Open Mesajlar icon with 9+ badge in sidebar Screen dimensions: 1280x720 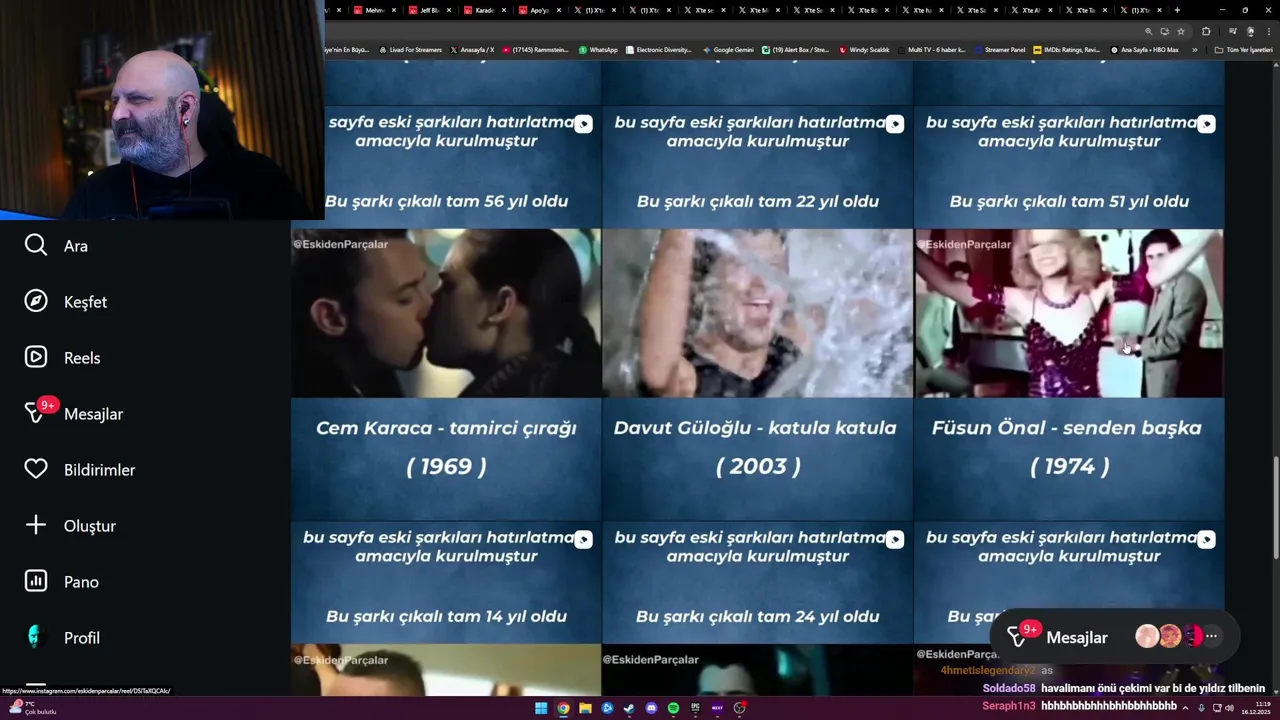point(38,412)
